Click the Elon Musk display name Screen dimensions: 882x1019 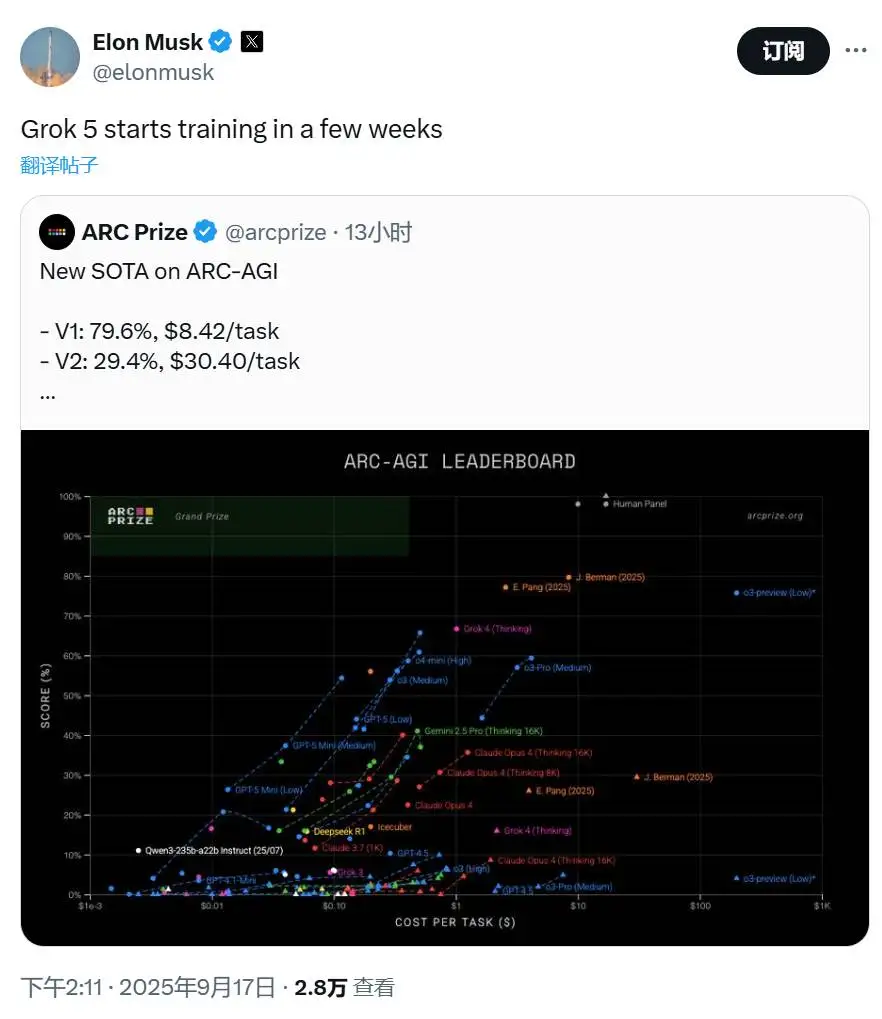[x=148, y=41]
